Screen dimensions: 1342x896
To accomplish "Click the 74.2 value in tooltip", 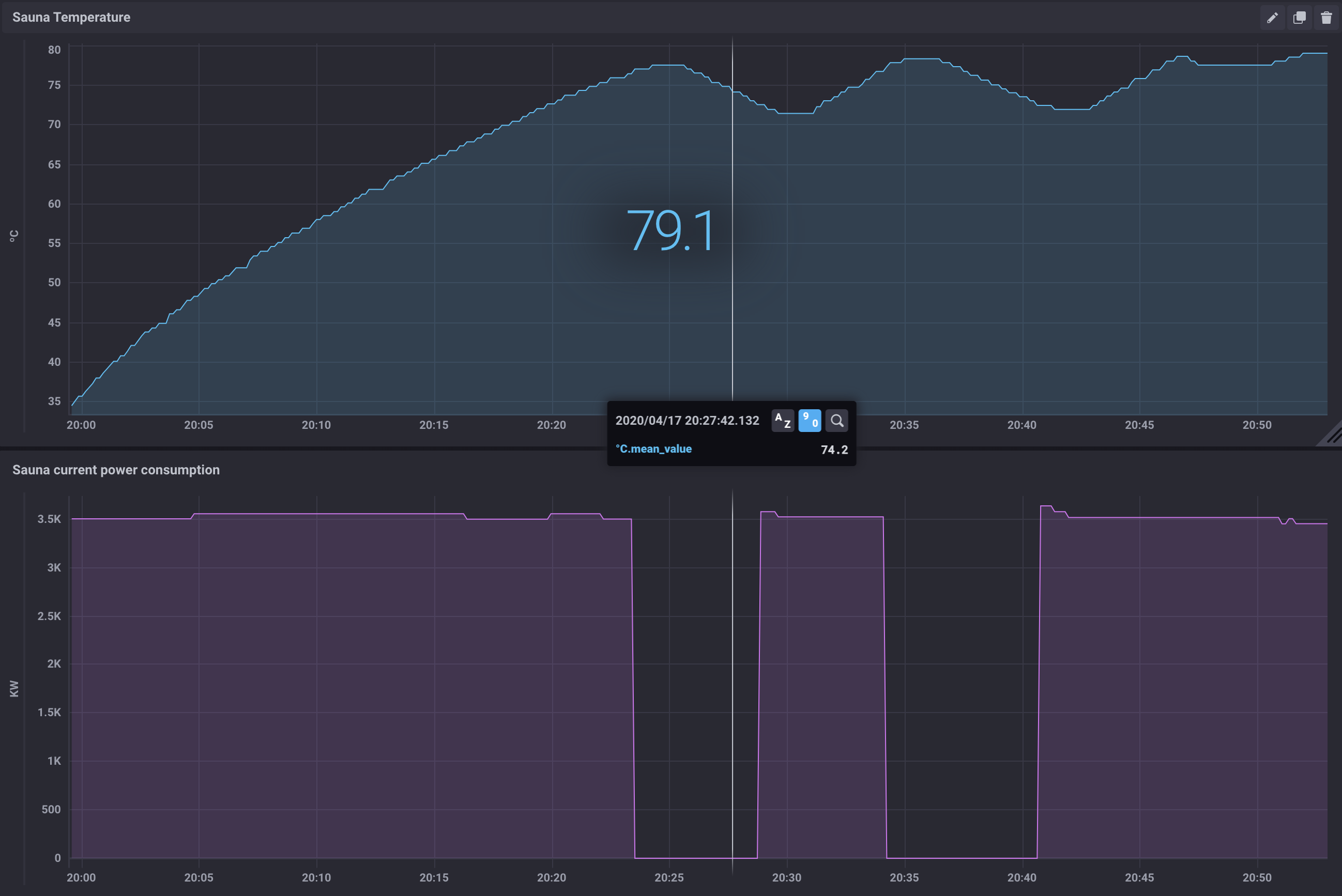I will click(x=834, y=450).
